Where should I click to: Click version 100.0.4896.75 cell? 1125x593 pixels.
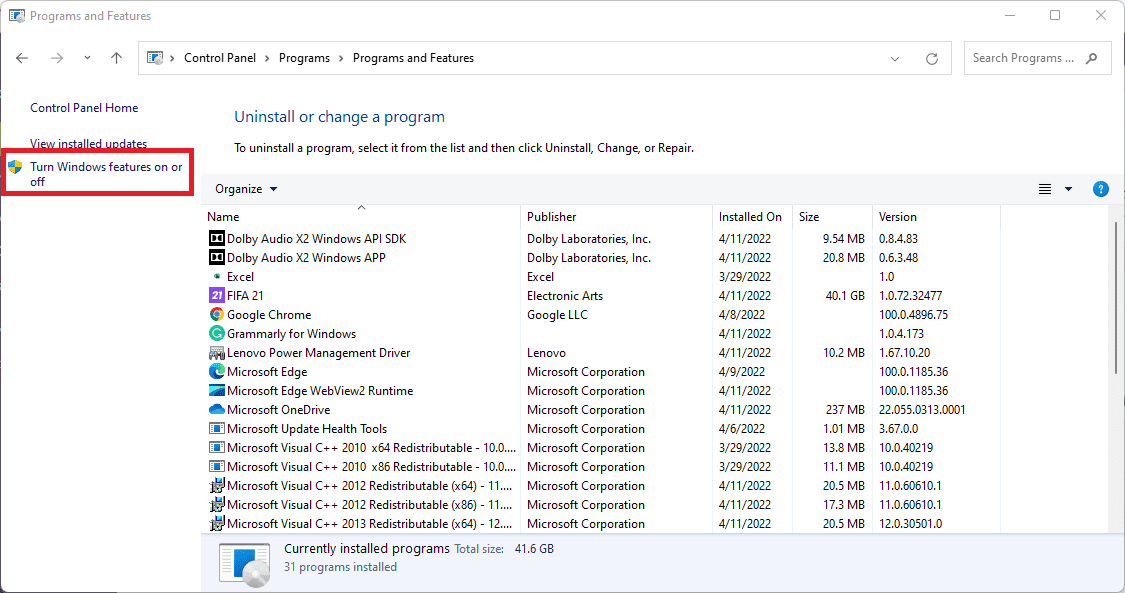point(913,315)
